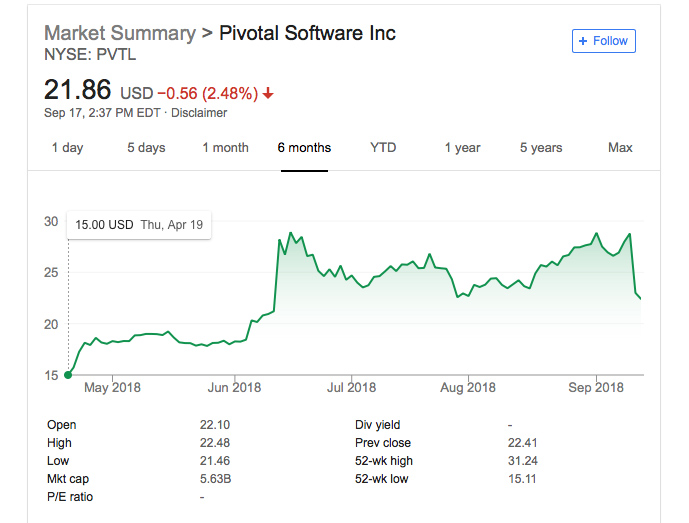Click the May 2018 axis label
This screenshot has width=689, height=523.
coord(112,387)
